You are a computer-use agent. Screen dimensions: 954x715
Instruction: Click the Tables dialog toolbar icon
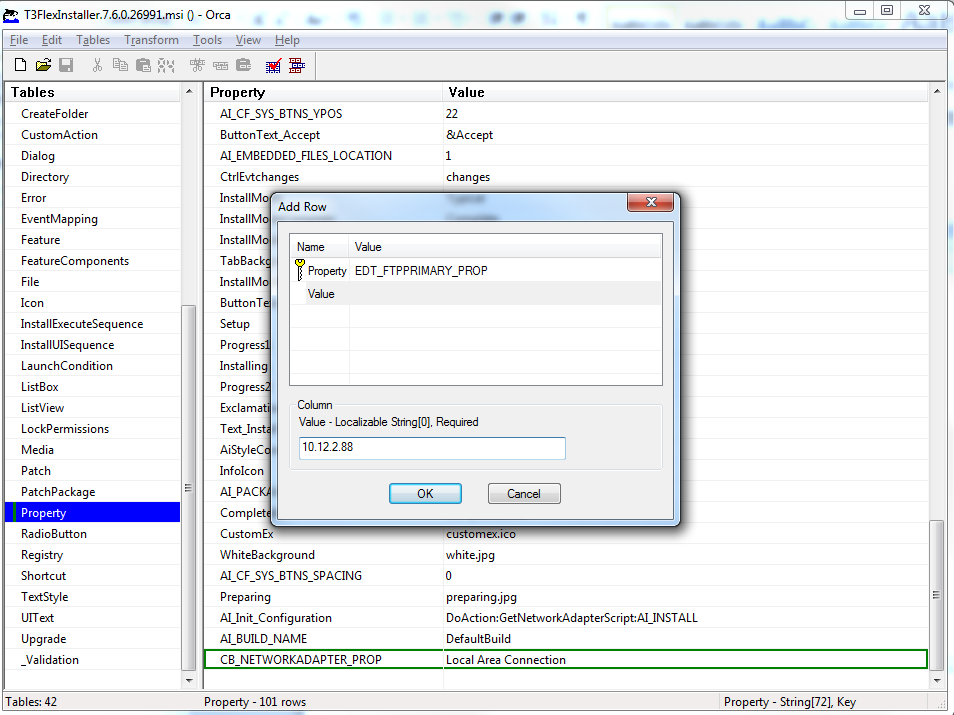click(x=297, y=65)
